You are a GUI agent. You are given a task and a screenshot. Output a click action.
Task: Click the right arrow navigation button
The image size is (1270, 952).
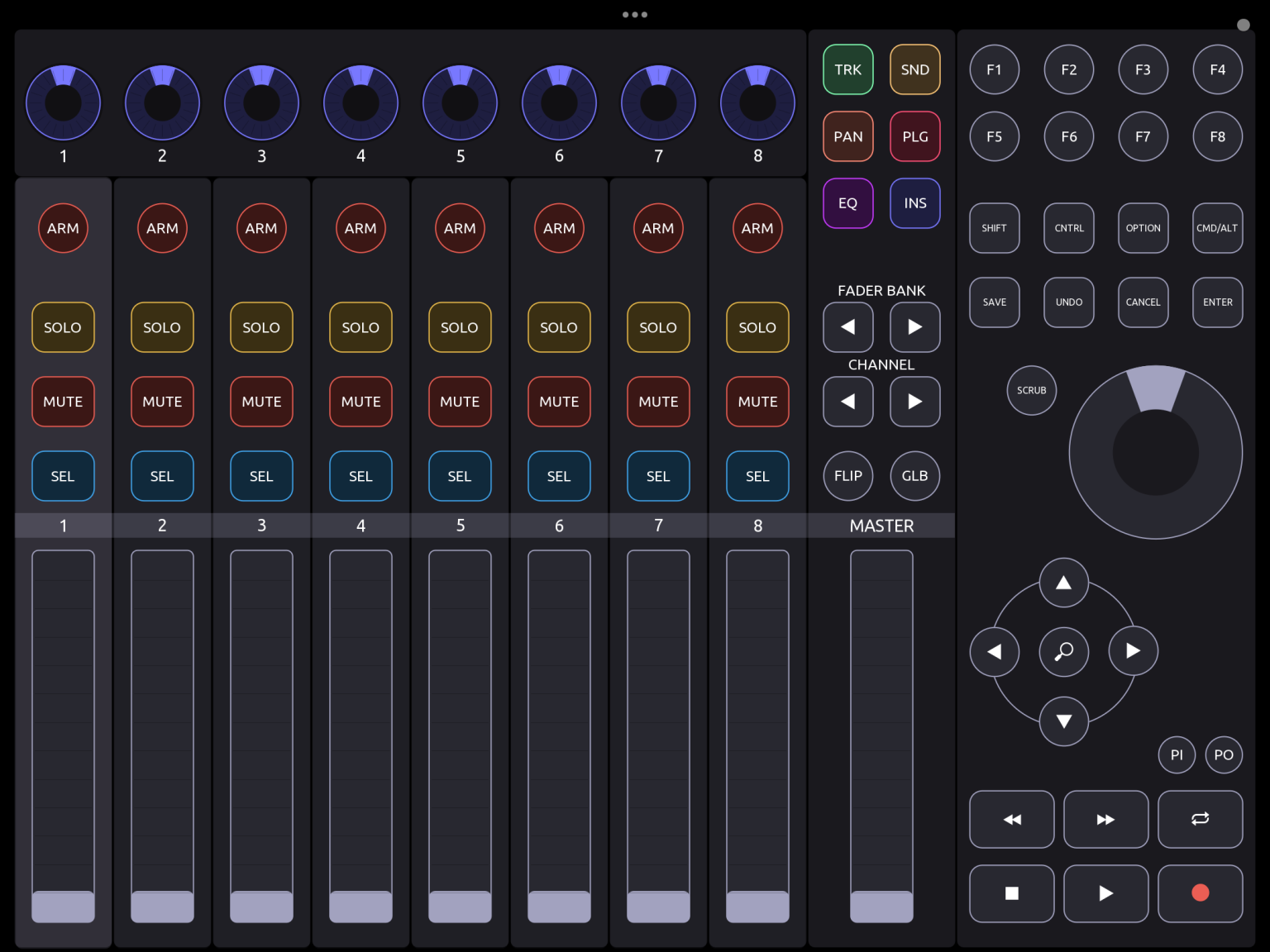point(1133,651)
